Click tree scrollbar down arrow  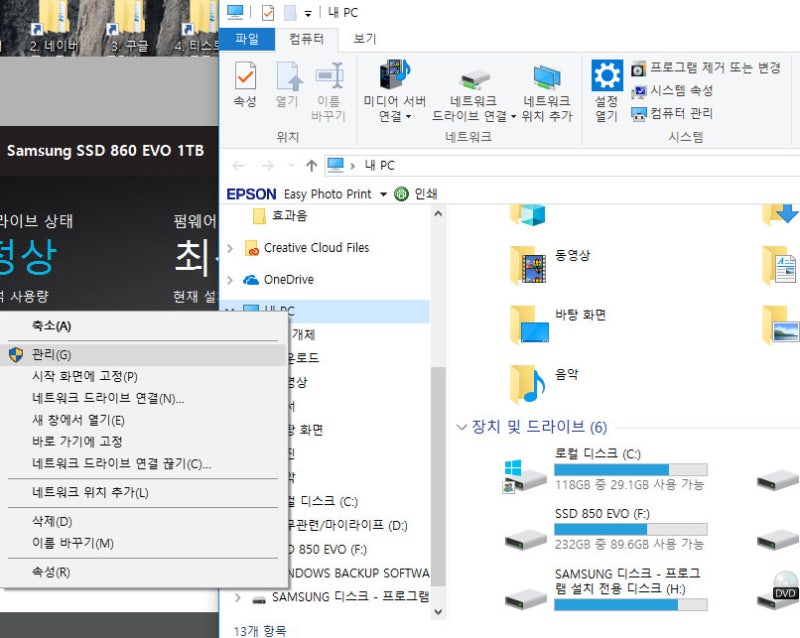(438, 611)
